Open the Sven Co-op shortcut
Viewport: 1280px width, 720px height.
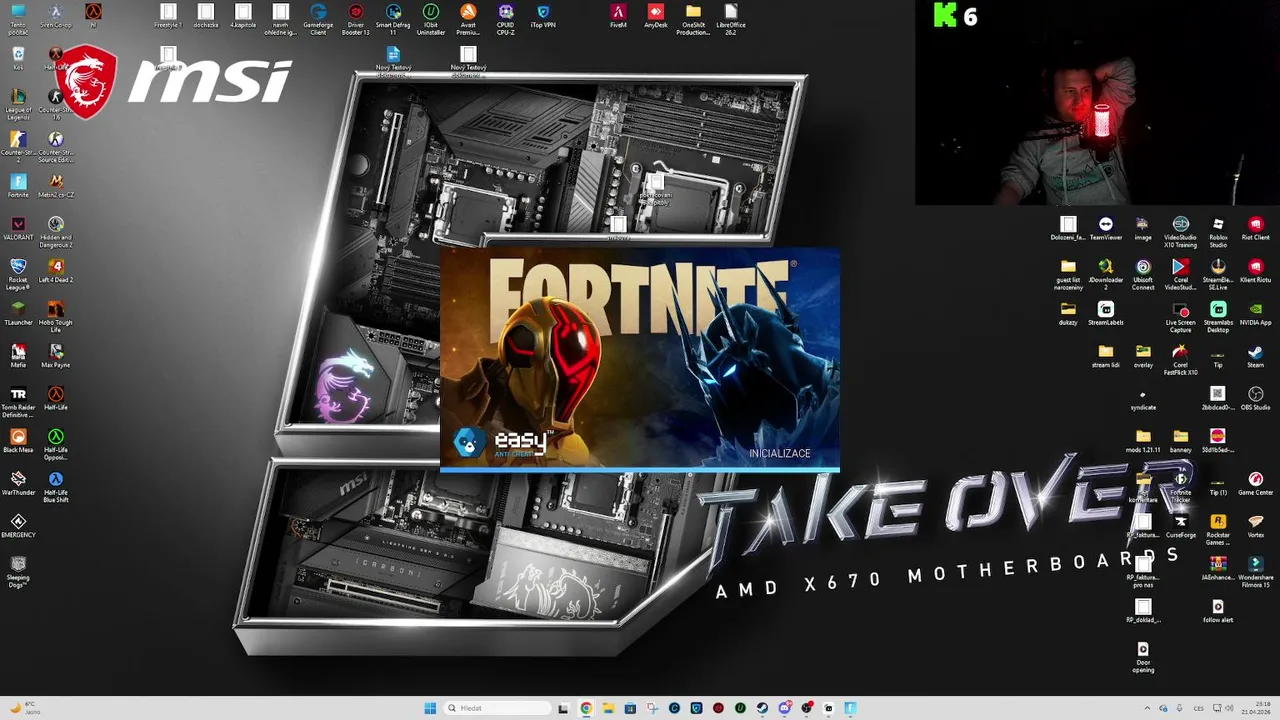pos(56,16)
